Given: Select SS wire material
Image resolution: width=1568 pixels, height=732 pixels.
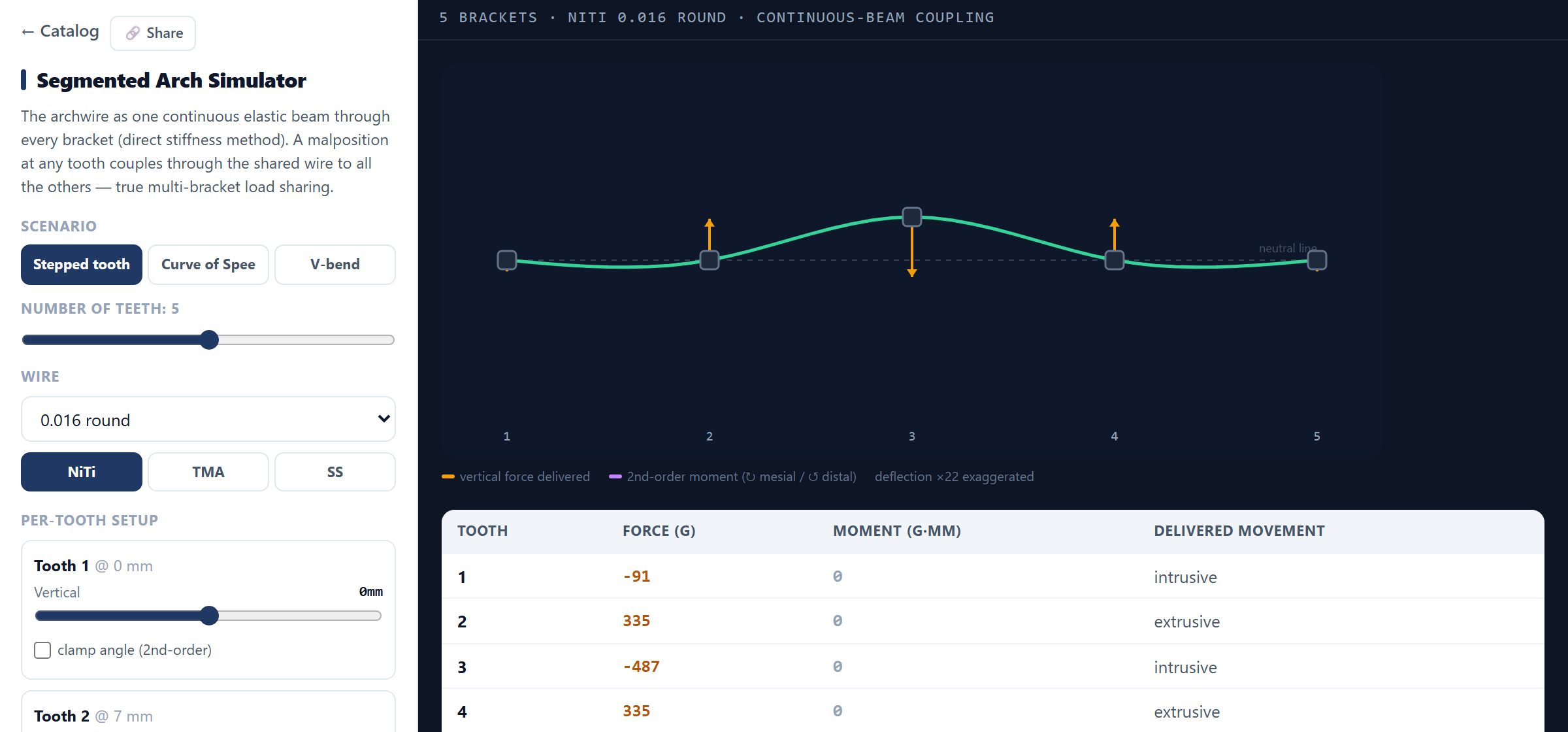Looking at the screenshot, I should point(335,472).
